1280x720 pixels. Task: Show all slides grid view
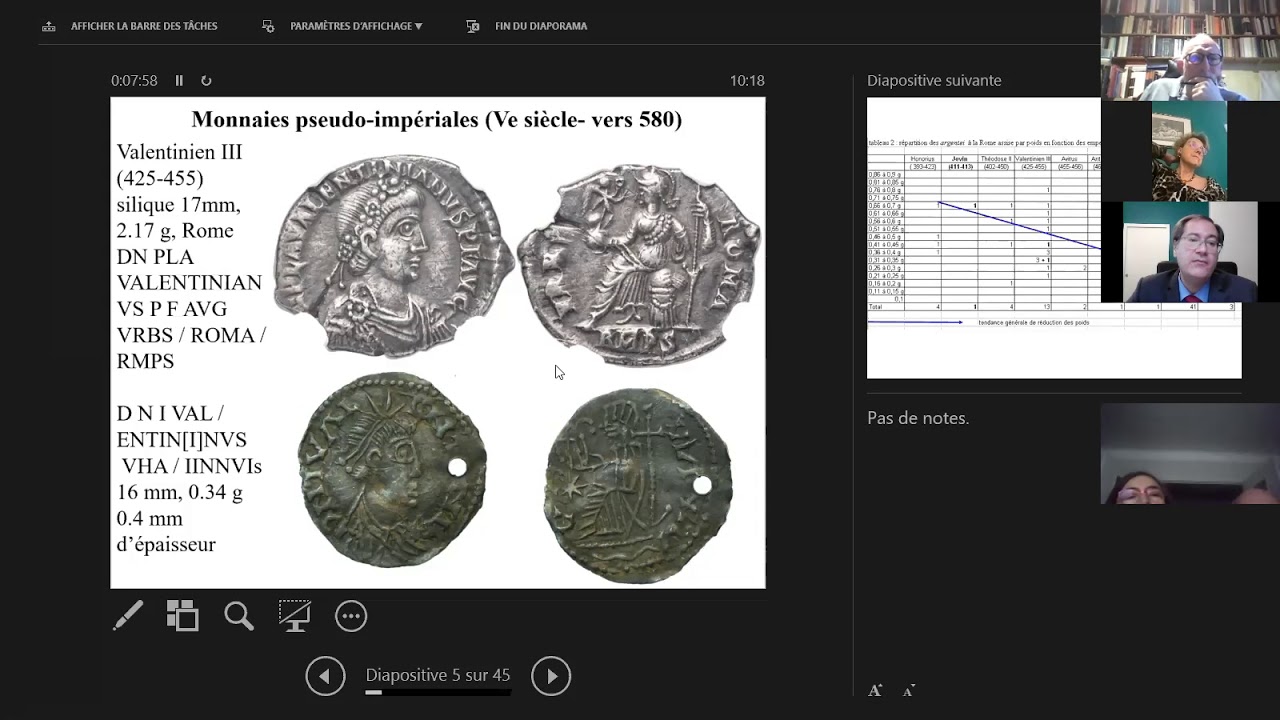tap(182, 615)
